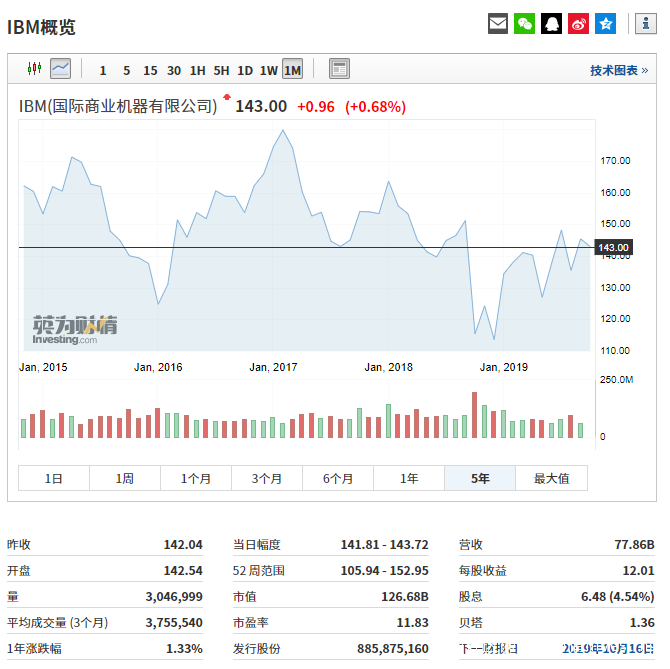Click the 143.00 current price marker
This screenshot has height=669, width=670.
(613, 247)
